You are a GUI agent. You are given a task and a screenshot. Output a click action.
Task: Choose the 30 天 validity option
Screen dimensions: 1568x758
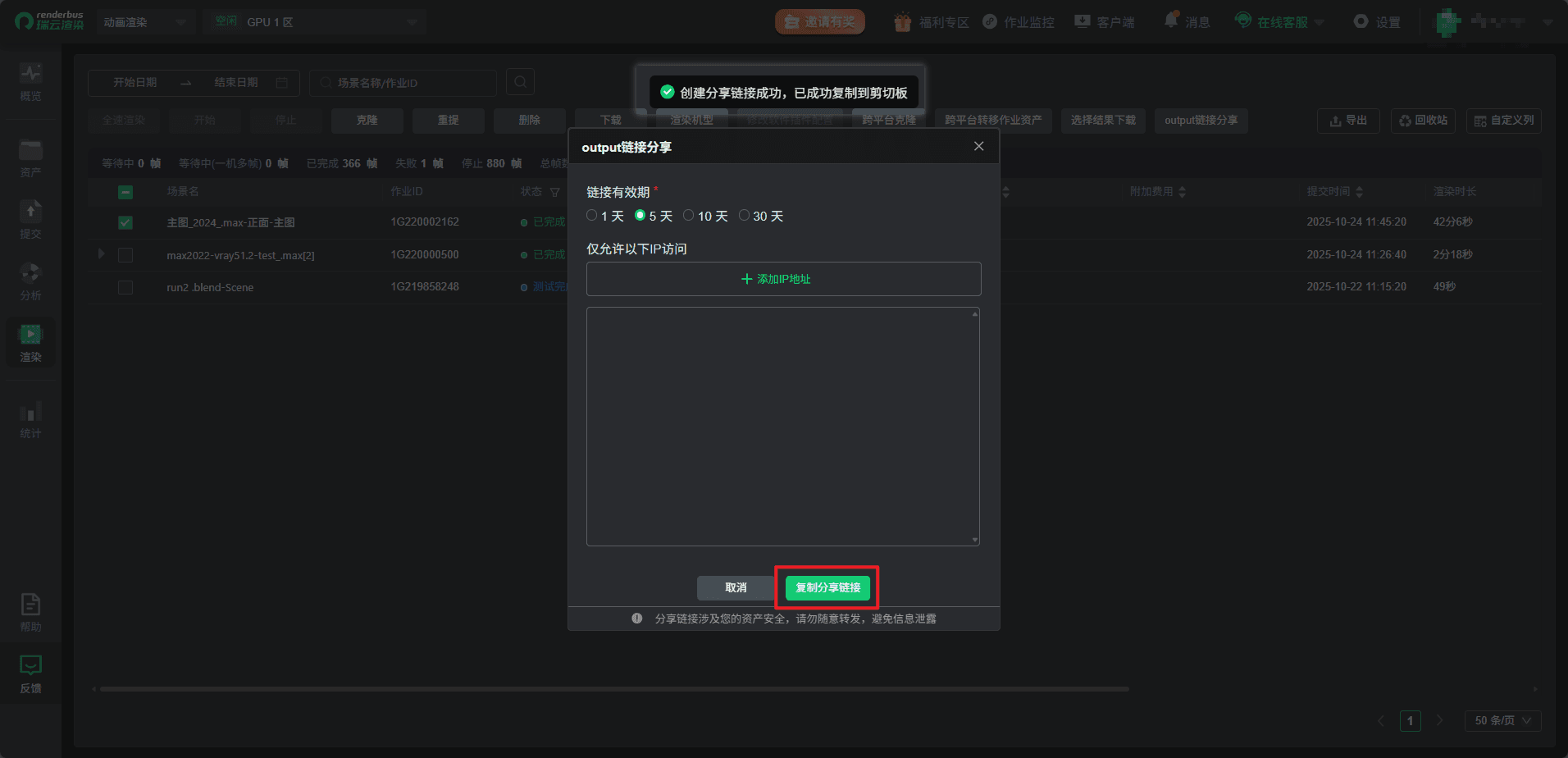tap(744, 216)
